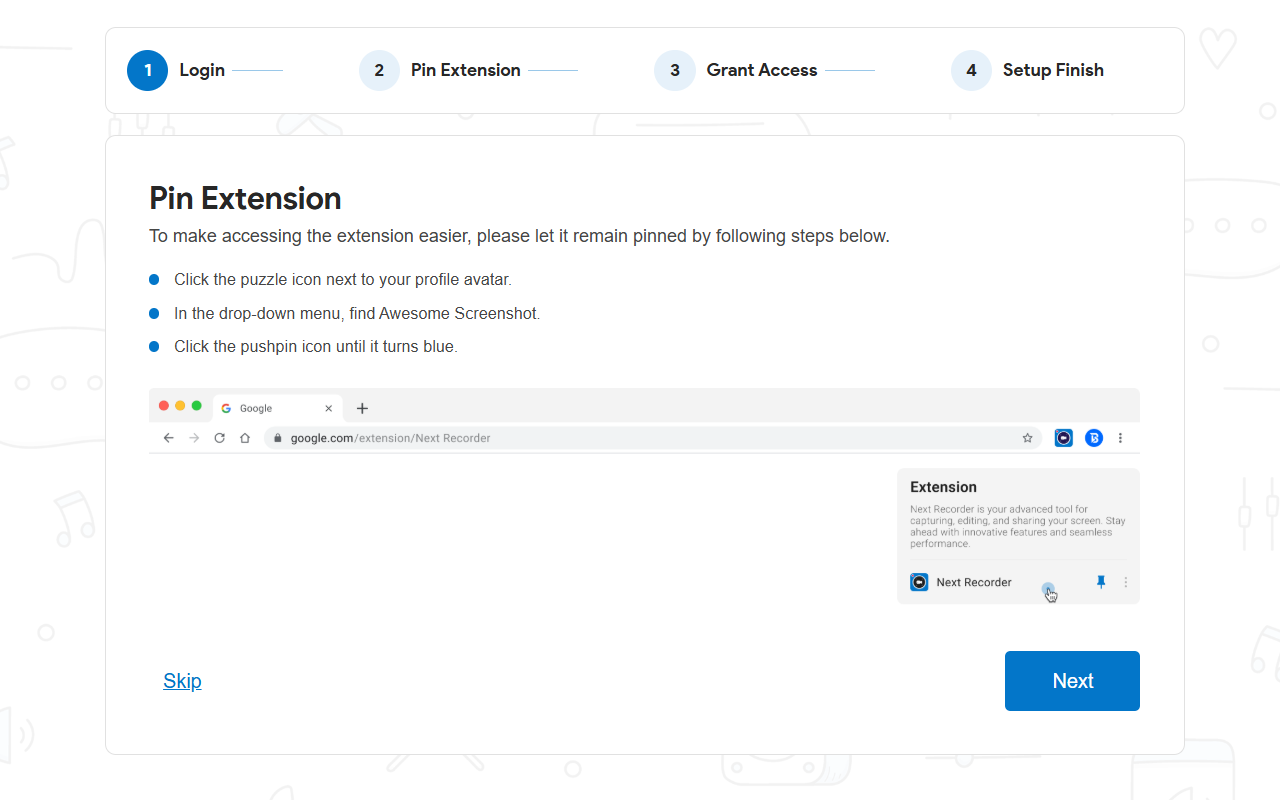1280x800 pixels.
Task: Click the Next Recorder extension icon in toolbar
Action: 1063,437
